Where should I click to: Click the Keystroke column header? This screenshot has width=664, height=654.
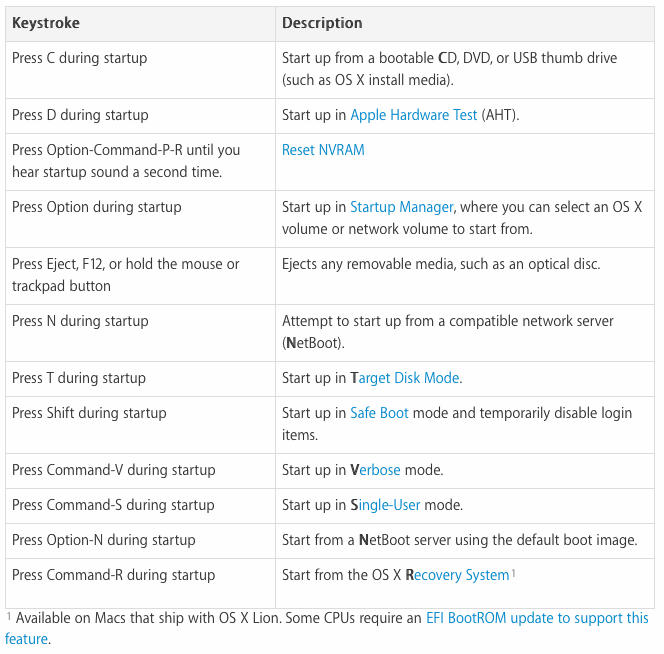tap(46, 22)
